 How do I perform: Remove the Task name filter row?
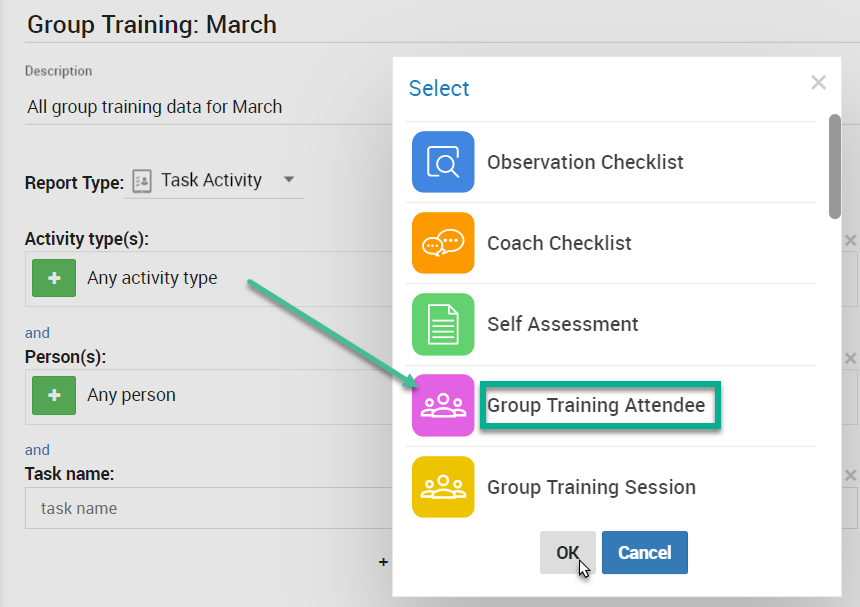coord(850,475)
